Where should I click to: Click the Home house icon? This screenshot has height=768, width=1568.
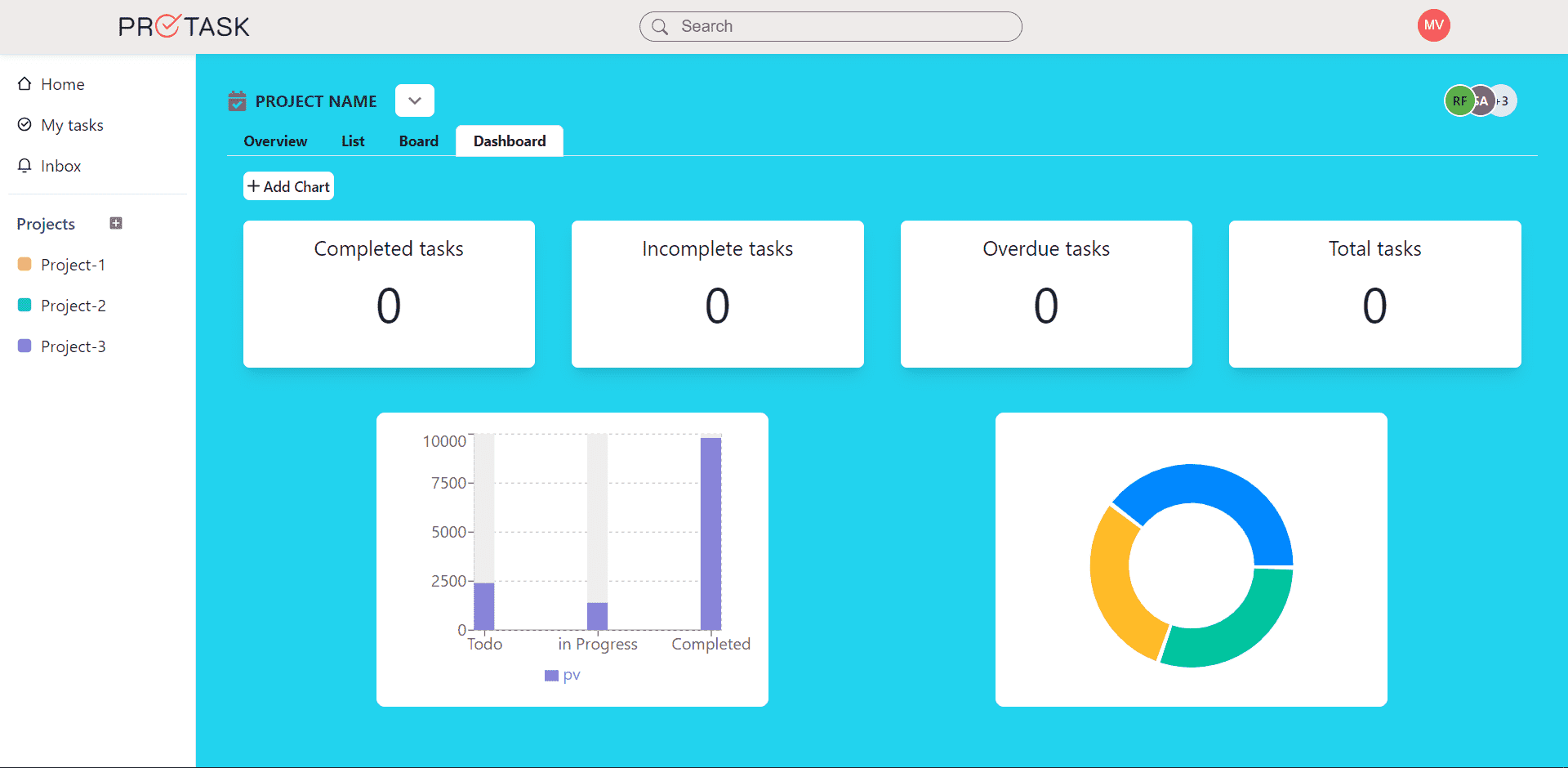[x=24, y=84]
